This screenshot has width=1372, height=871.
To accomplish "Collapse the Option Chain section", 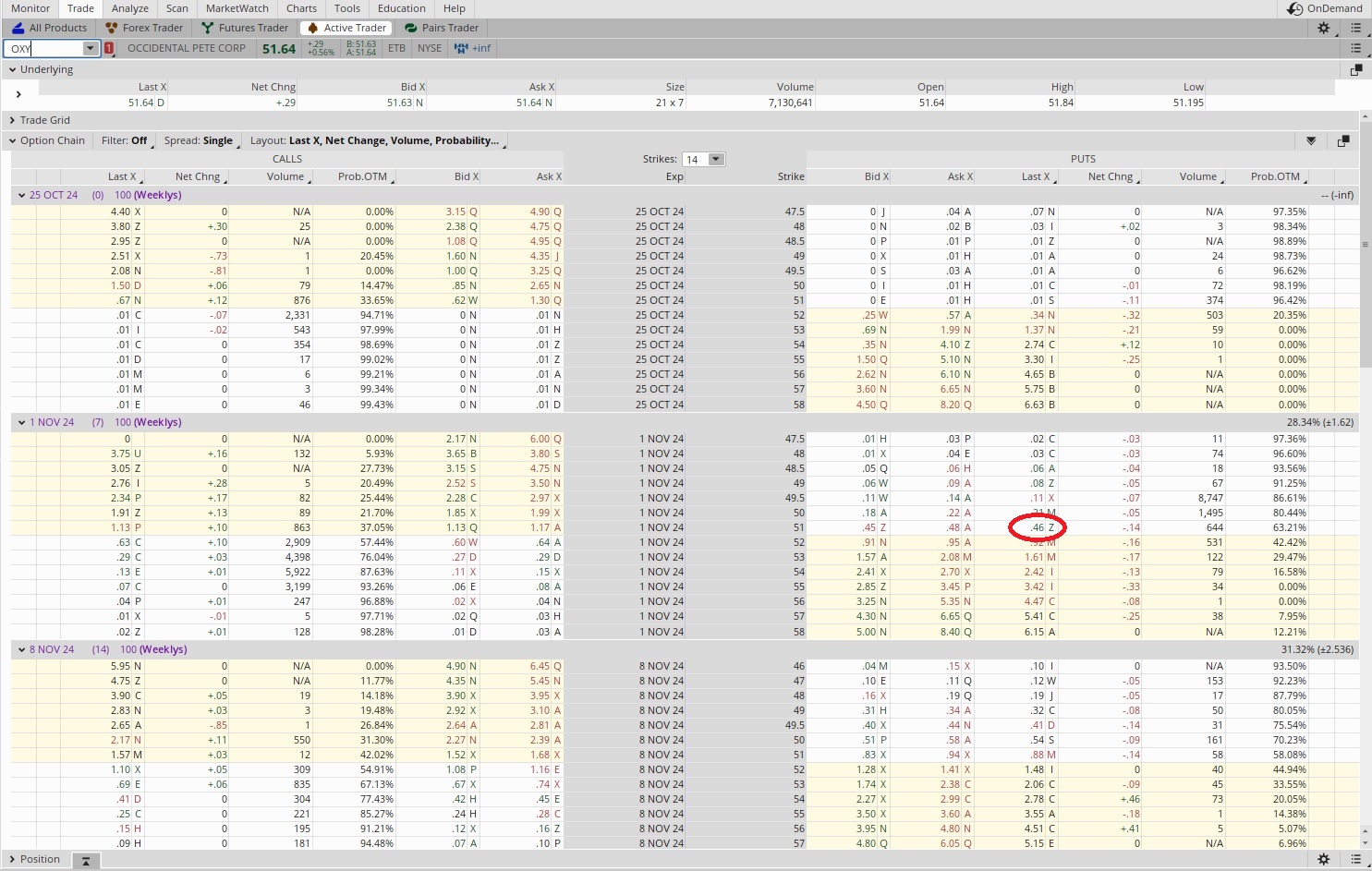I will point(13,141).
